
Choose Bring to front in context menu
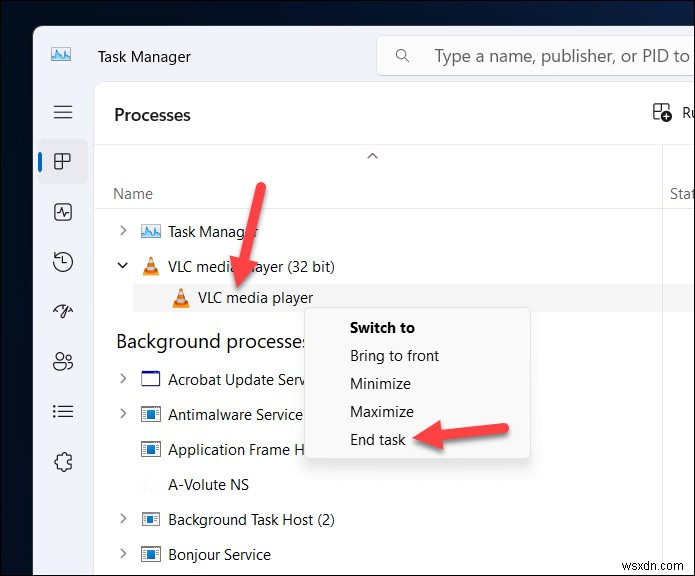394,356
